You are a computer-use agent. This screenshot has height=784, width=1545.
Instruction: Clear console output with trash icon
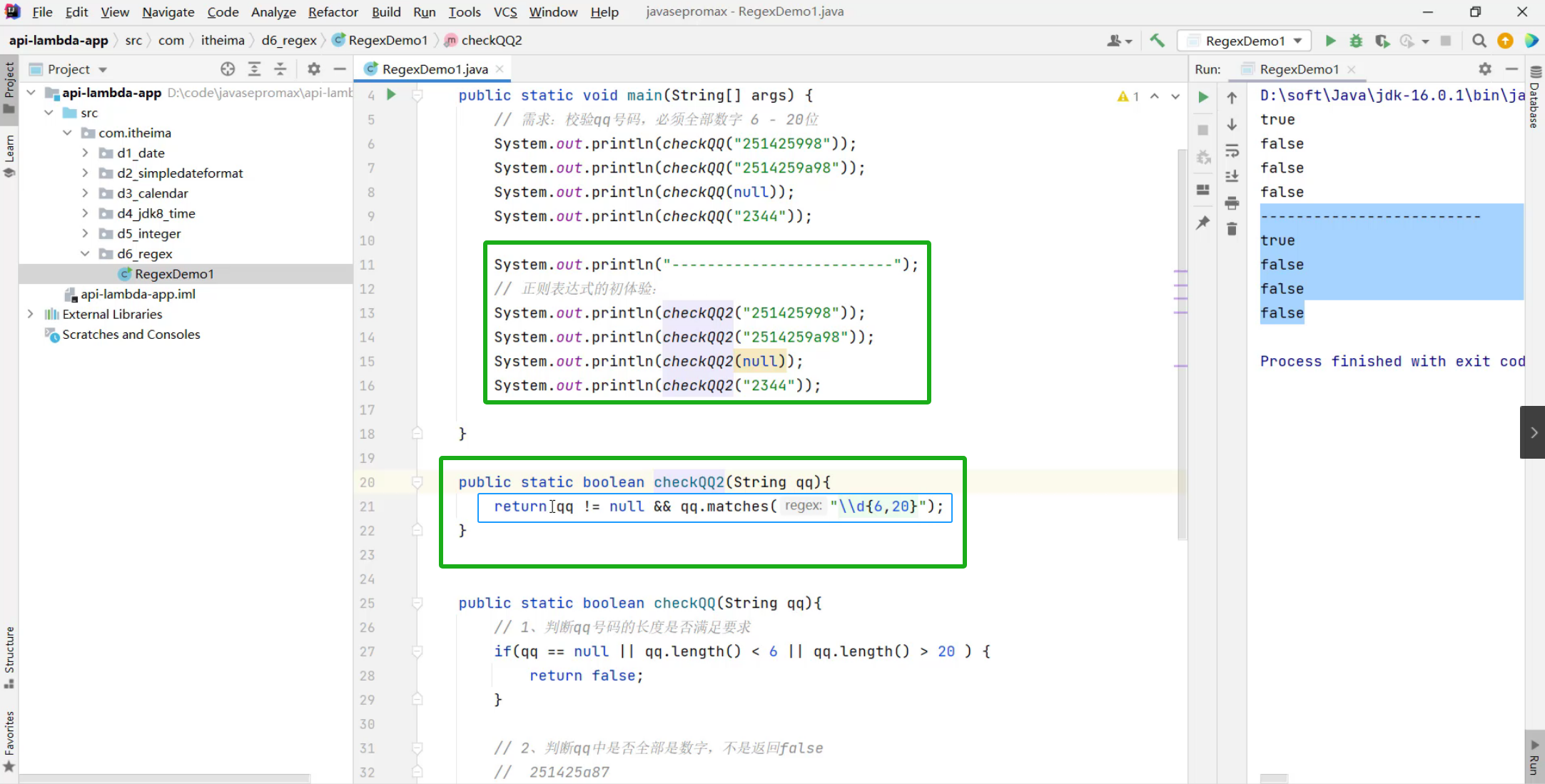(1232, 229)
